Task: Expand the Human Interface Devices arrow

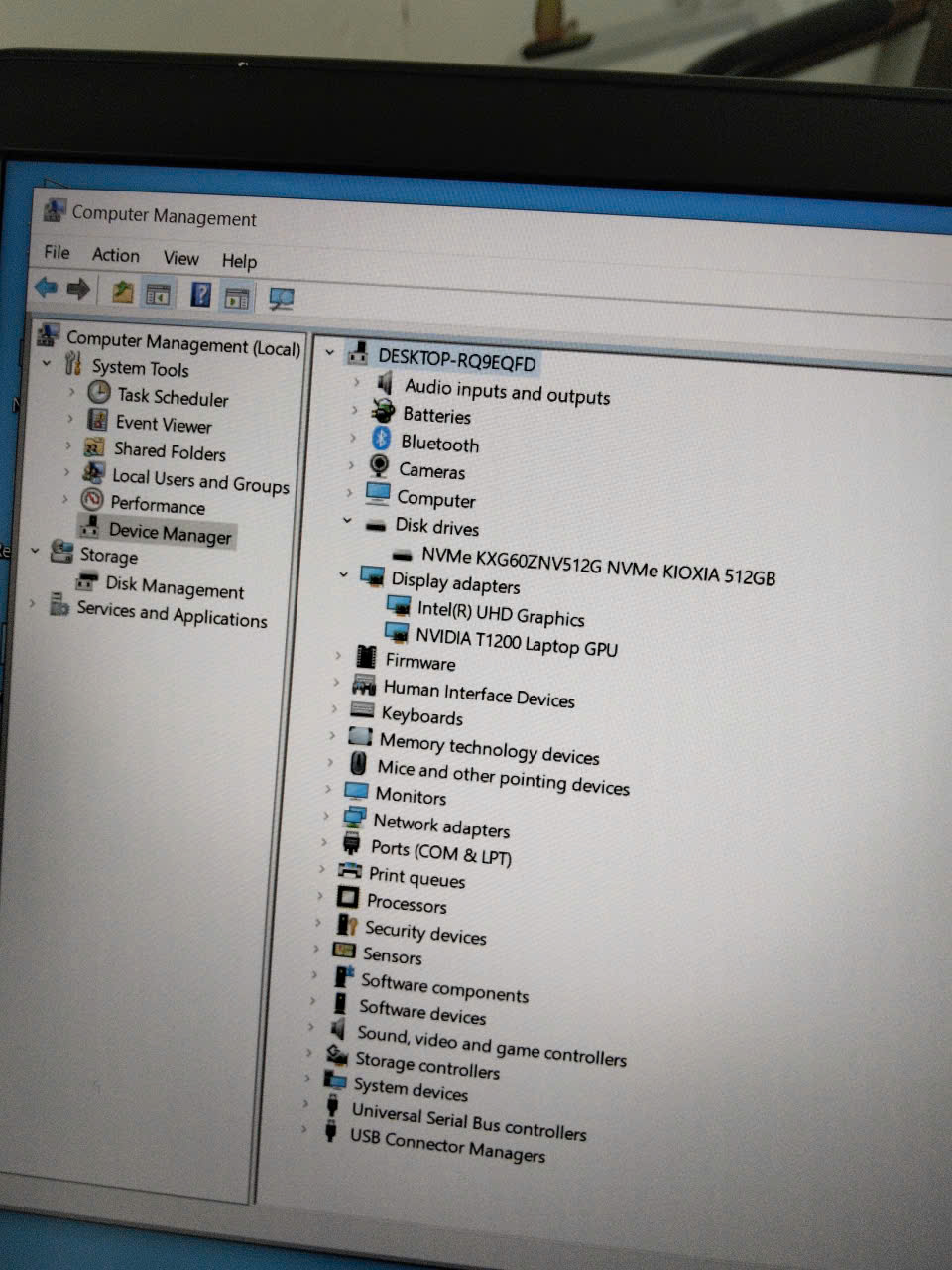Action: 336,682
